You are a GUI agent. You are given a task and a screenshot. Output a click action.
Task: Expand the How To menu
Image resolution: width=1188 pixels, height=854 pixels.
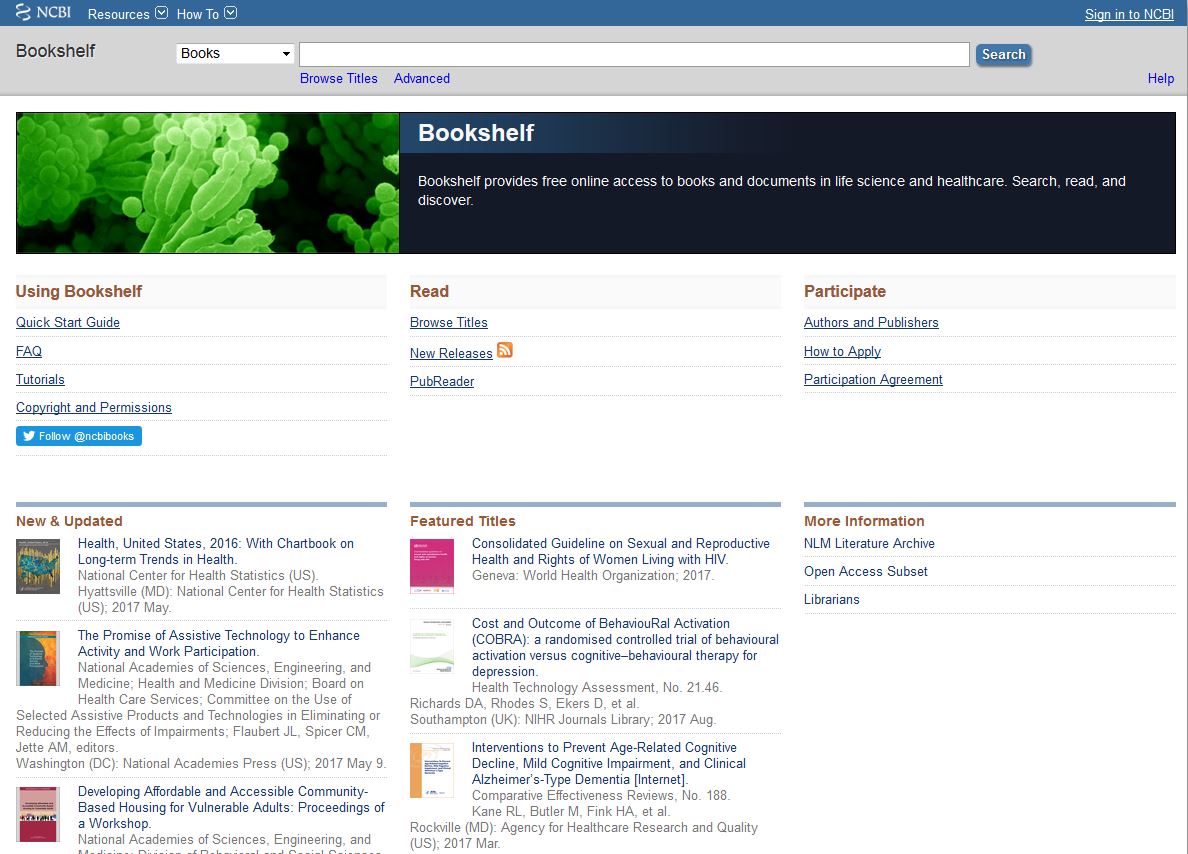click(206, 14)
